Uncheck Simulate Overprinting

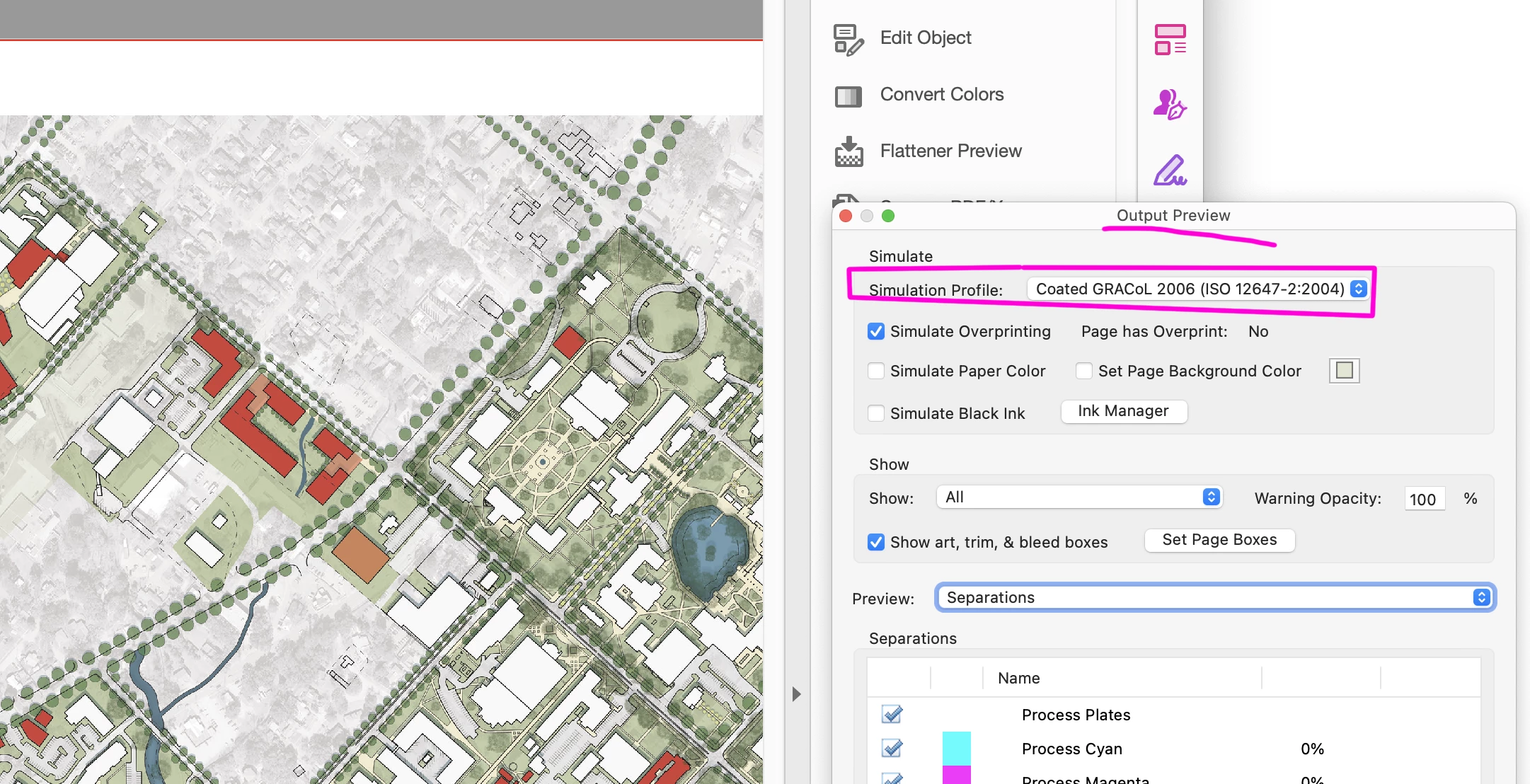(876, 331)
